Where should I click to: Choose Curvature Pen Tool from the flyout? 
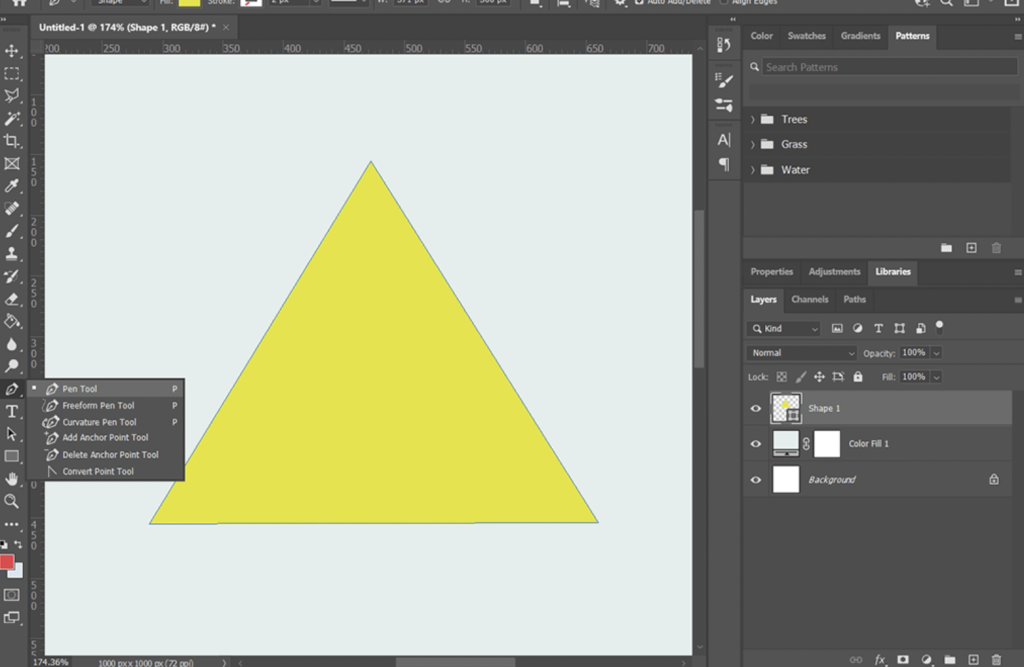coord(99,422)
